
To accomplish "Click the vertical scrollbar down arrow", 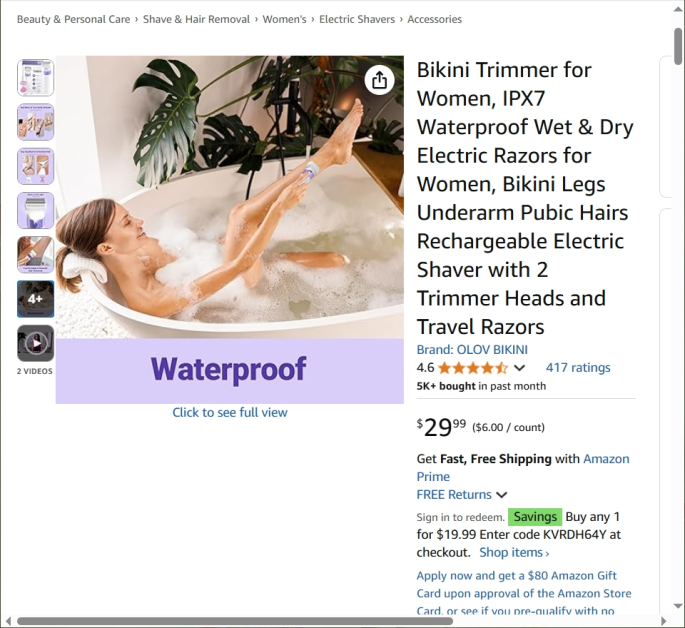I will (678, 606).
